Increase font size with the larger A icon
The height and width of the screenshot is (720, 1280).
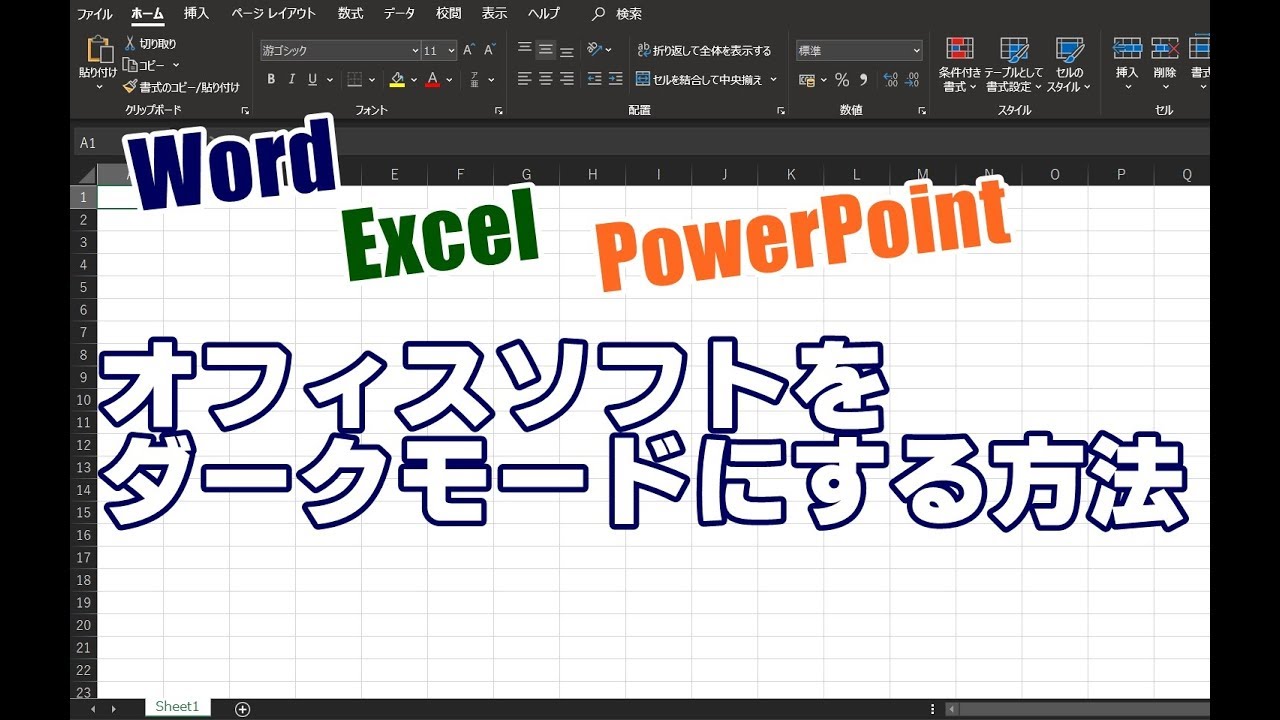point(469,50)
